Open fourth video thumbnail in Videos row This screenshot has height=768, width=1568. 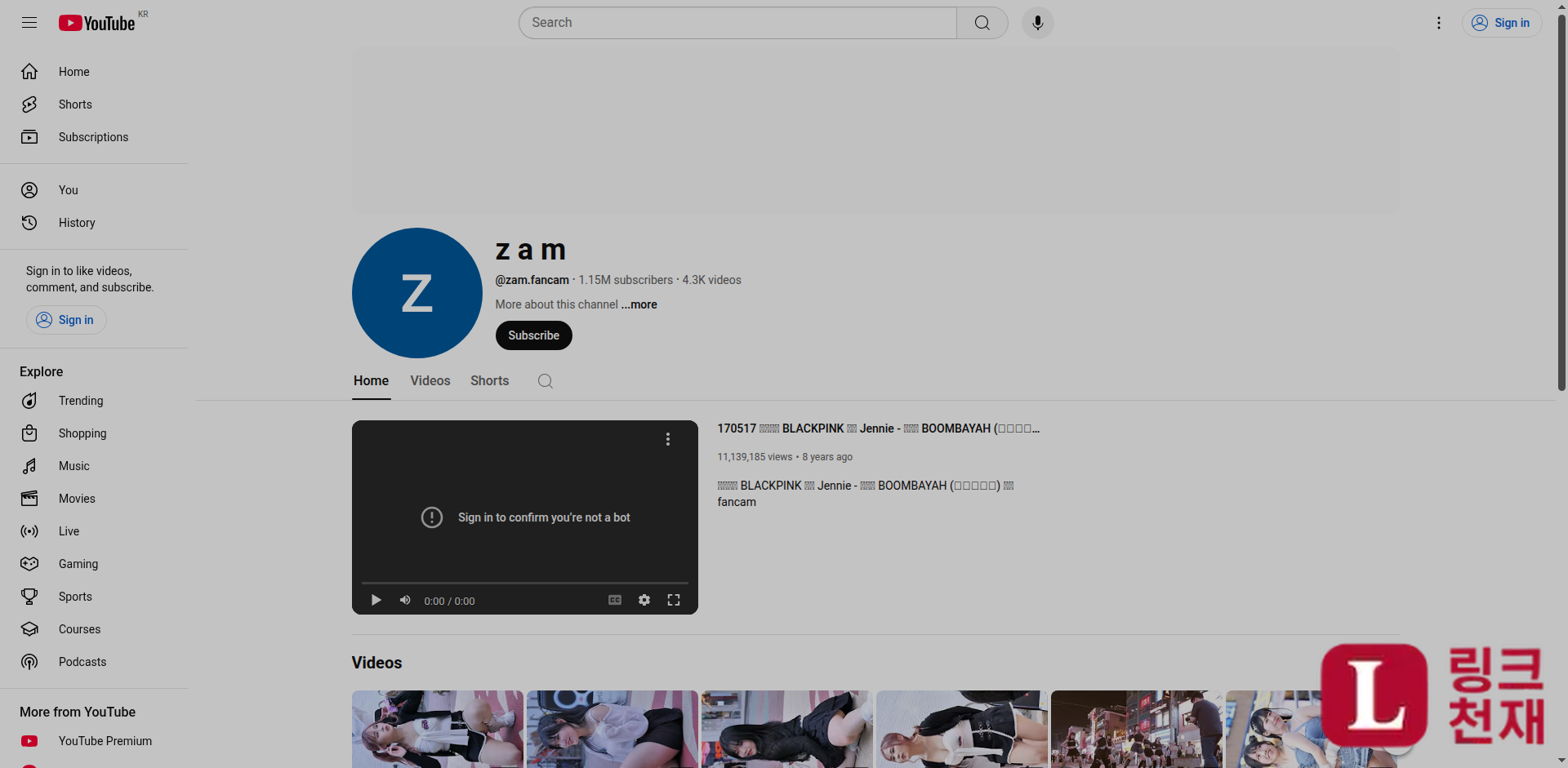coord(962,729)
